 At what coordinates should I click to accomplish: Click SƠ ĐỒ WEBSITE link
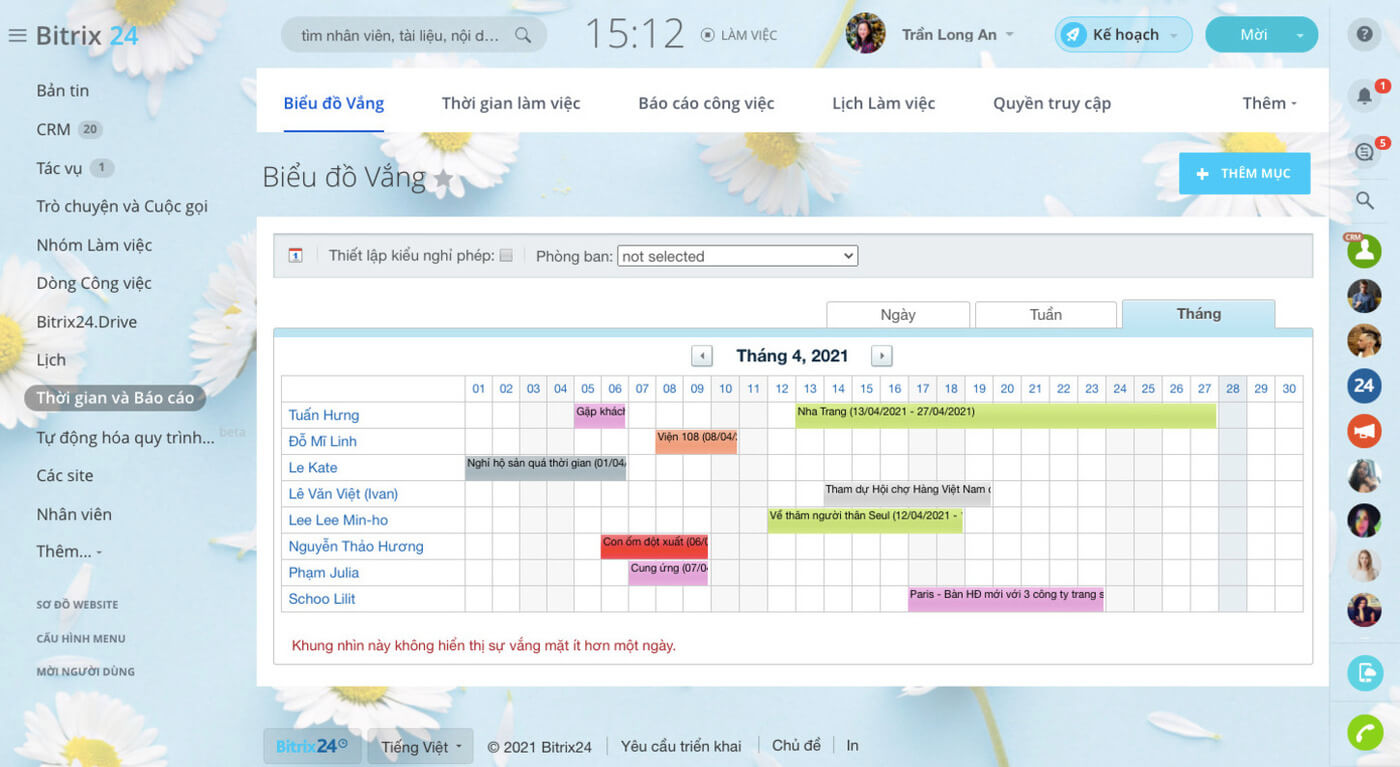point(78,605)
